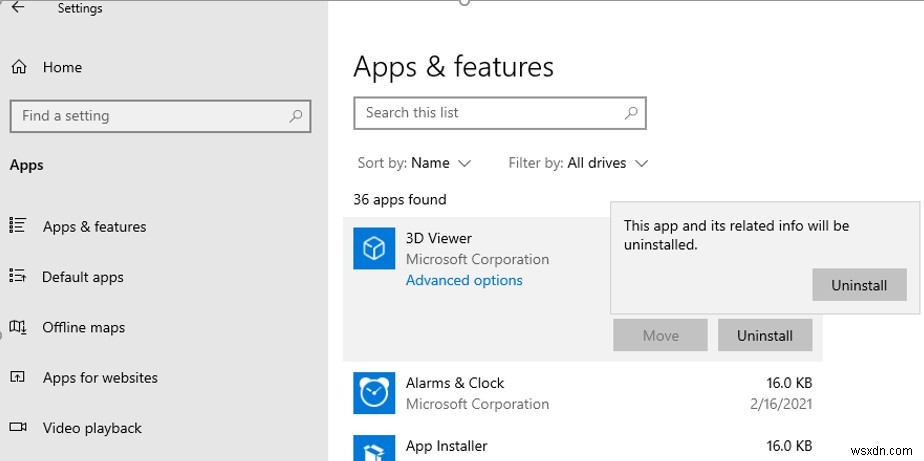Open Apps & features in sidebar
The width and height of the screenshot is (924, 461).
tap(94, 226)
